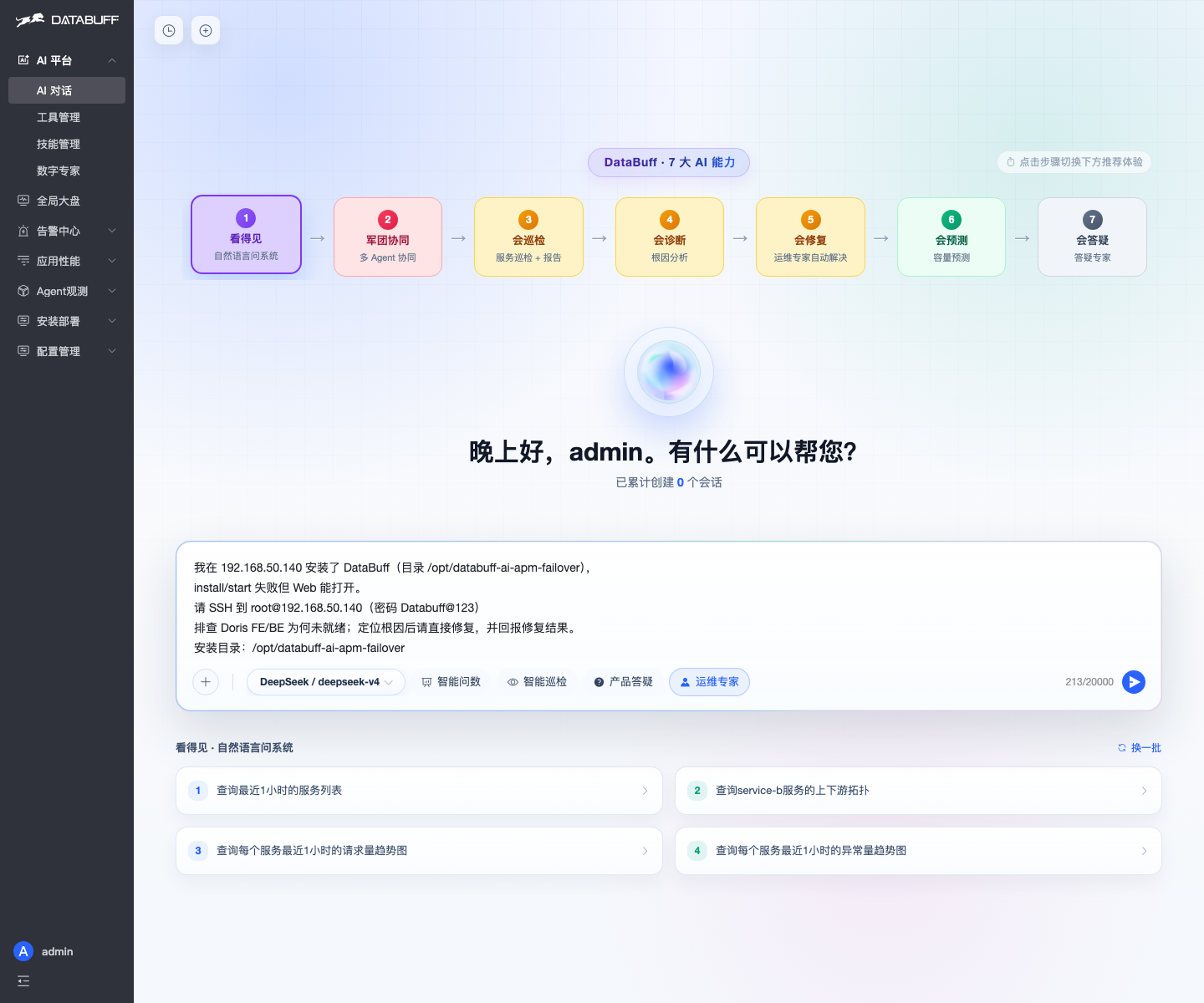This screenshot has height=1003, width=1204.
Task: Click the attachment plus button in chat box
Action: [206, 682]
